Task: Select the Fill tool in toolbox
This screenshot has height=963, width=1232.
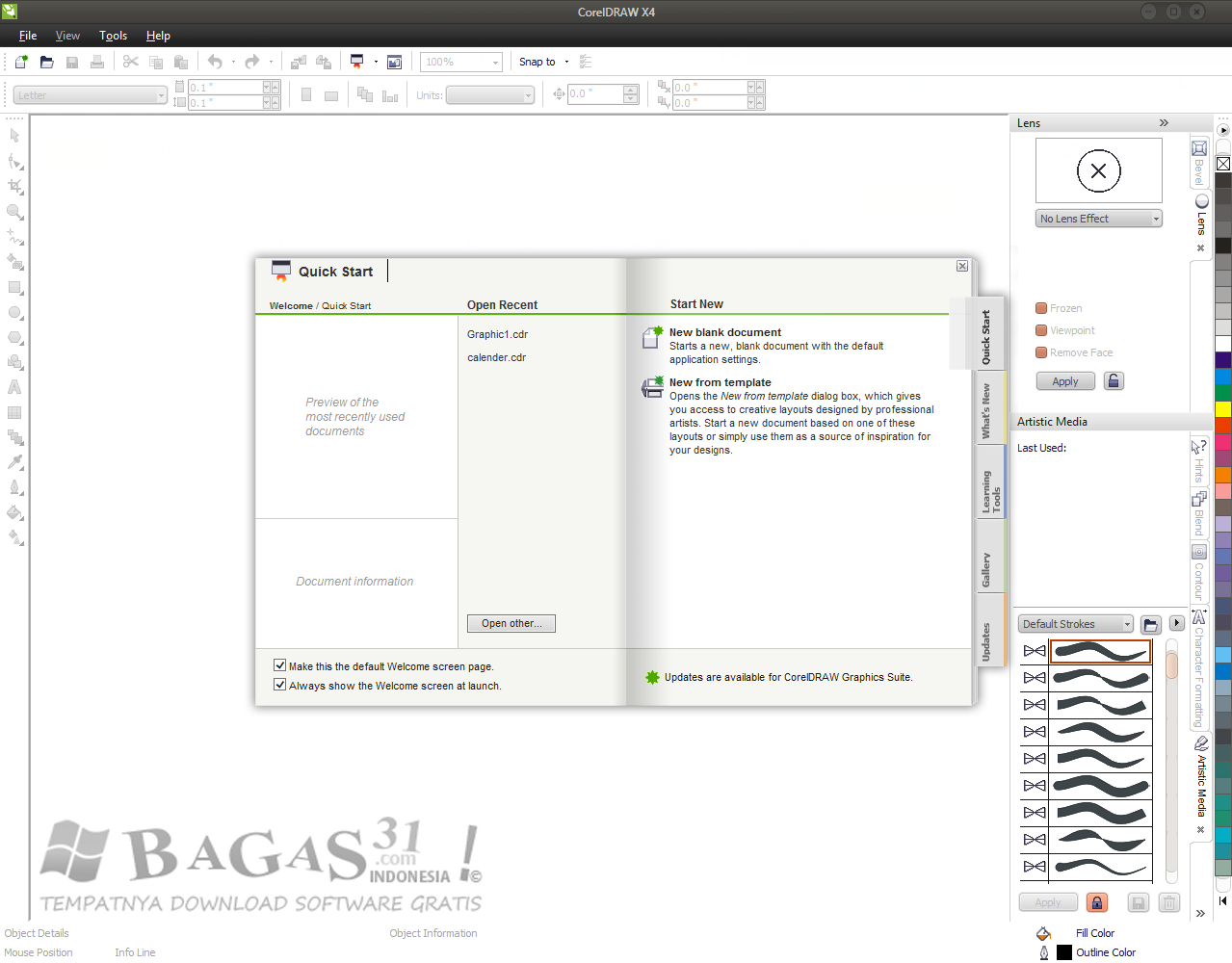Action: pyautogui.click(x=14, y=512)
